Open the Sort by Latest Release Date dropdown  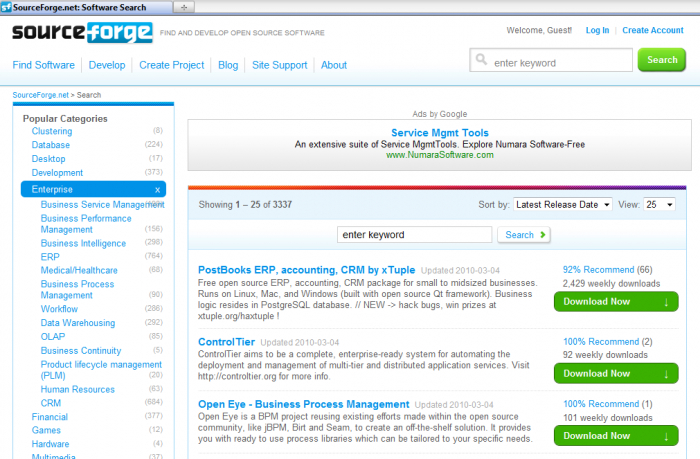click(x=562, y=204)
